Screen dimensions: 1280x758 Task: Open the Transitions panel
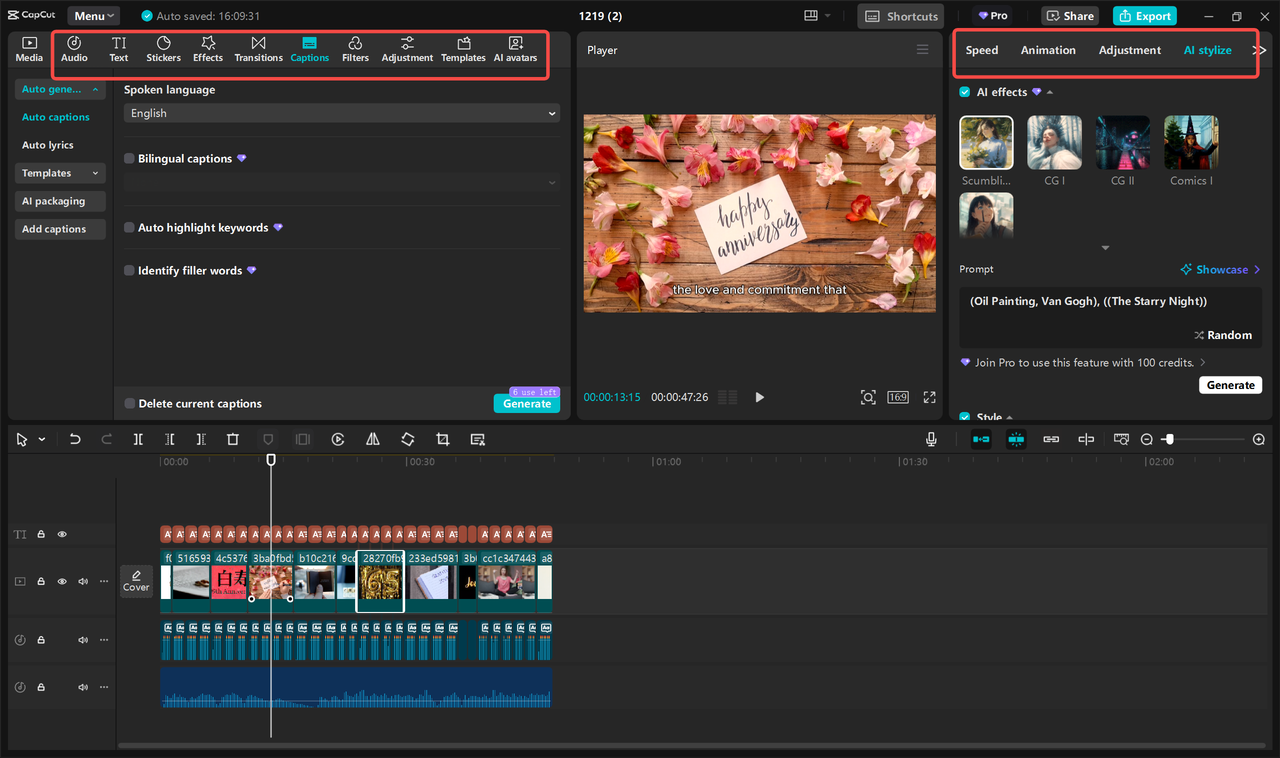(x=258, y=48)
